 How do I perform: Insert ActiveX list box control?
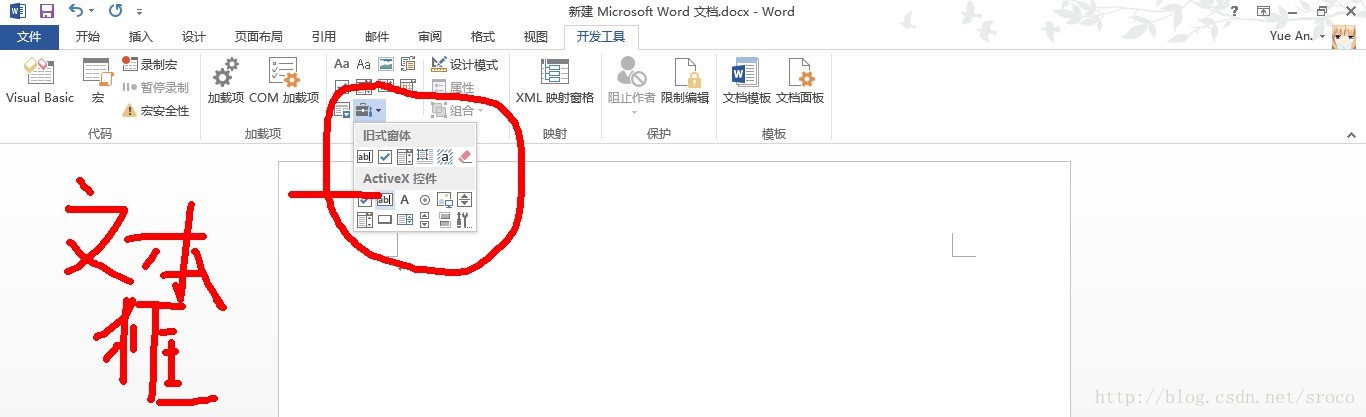[405, 220]
